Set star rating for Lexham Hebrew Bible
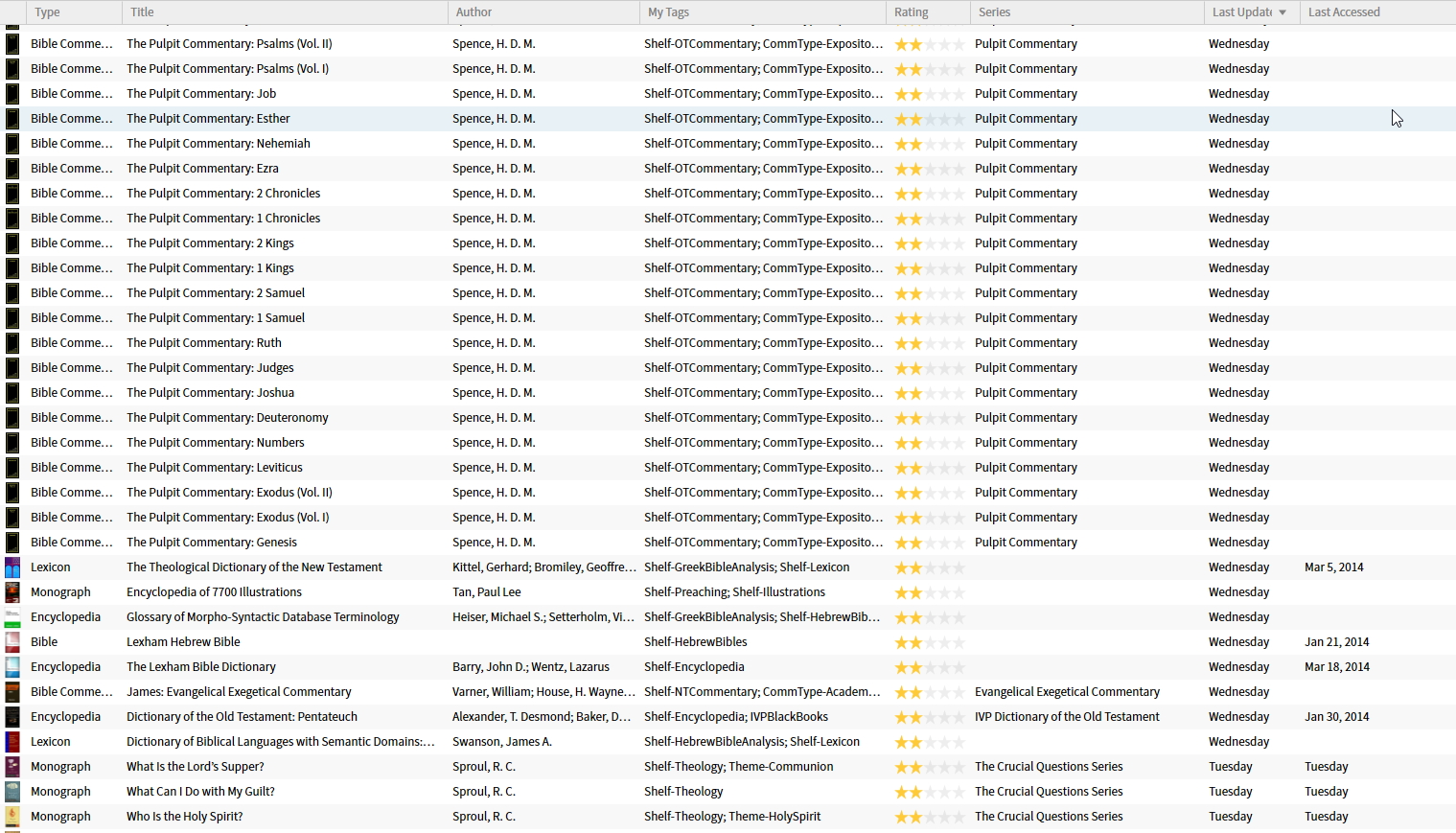 930,642
